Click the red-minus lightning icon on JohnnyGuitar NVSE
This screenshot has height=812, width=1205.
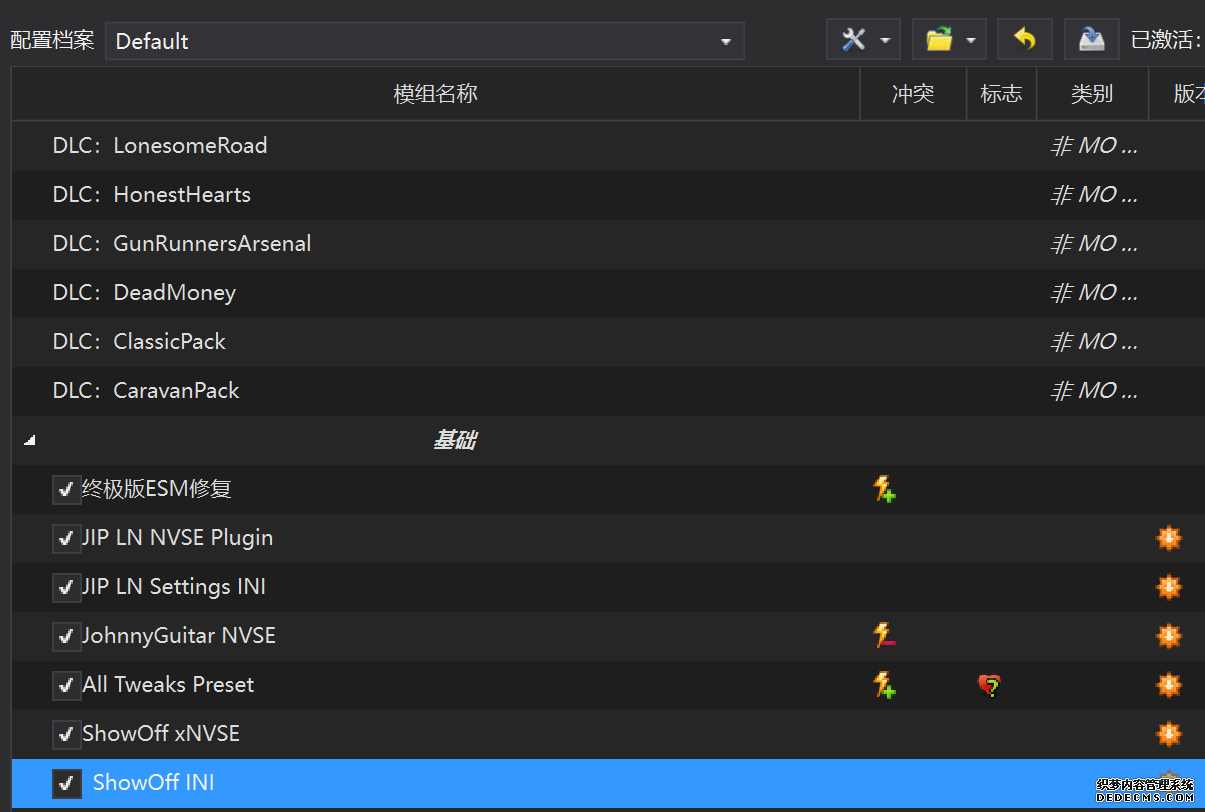[884, 635]
